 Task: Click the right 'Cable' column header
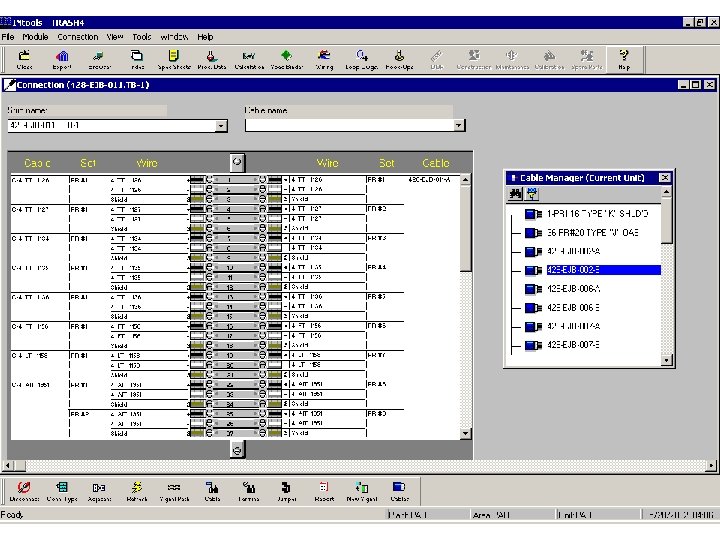click(436, 163)
